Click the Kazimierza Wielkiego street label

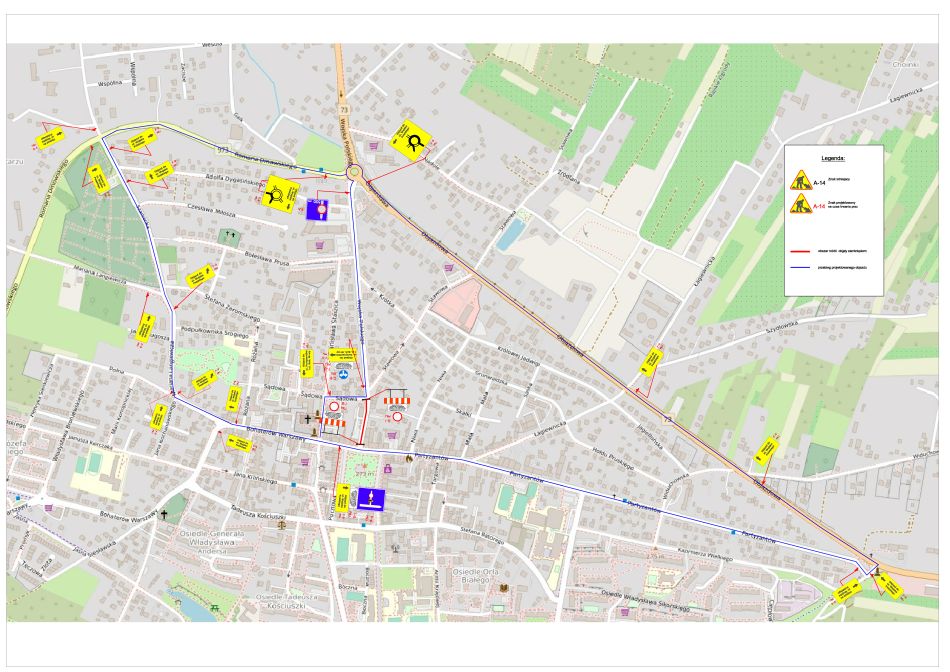[705, 556]
